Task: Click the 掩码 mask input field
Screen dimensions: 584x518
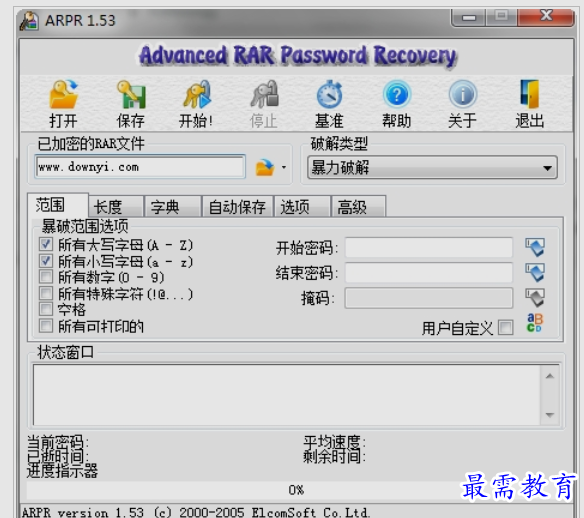Action: (429, 298)
